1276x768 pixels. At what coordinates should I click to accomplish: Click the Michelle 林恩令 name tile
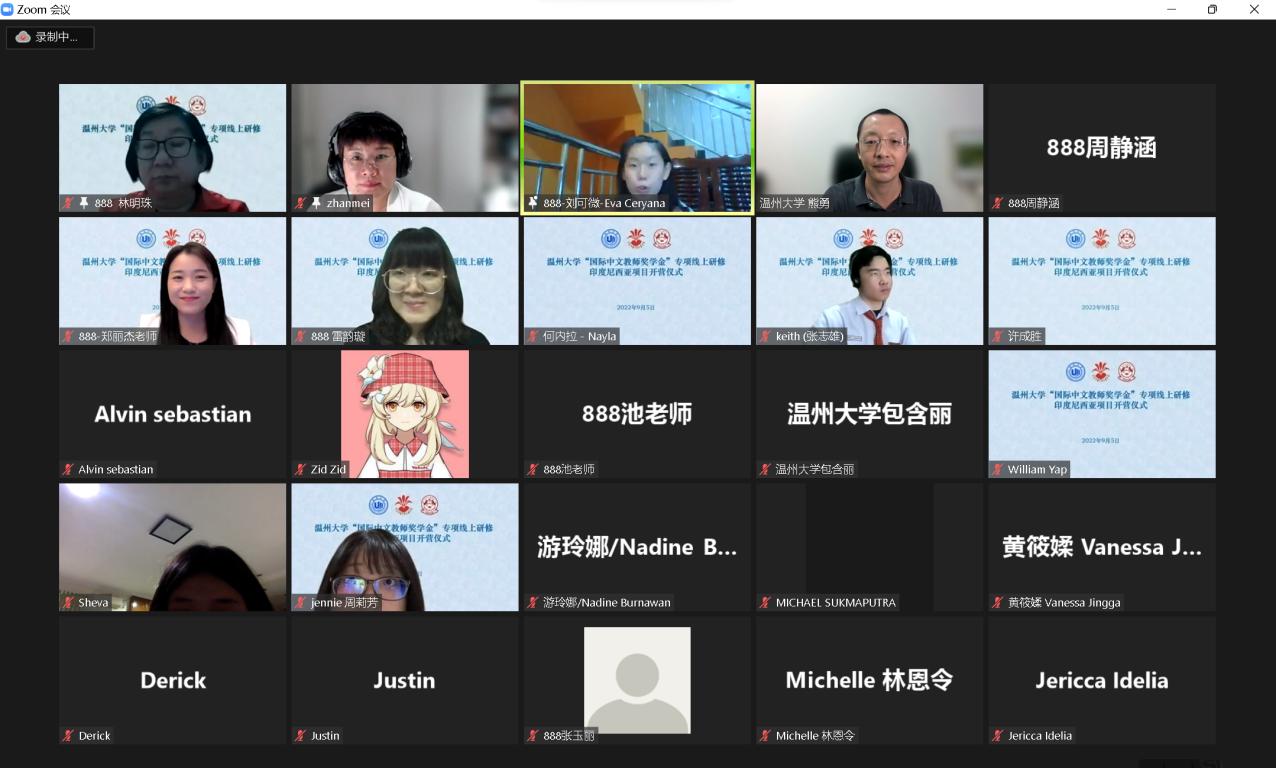coord(869,680)
